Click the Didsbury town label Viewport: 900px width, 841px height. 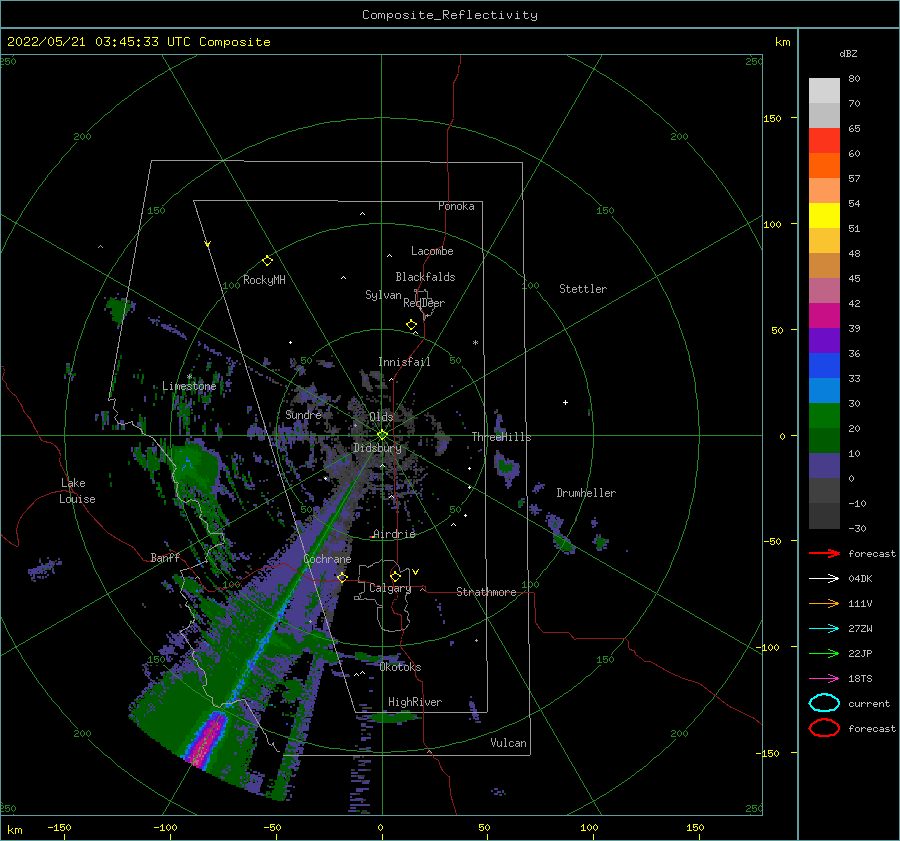point(377,448)
